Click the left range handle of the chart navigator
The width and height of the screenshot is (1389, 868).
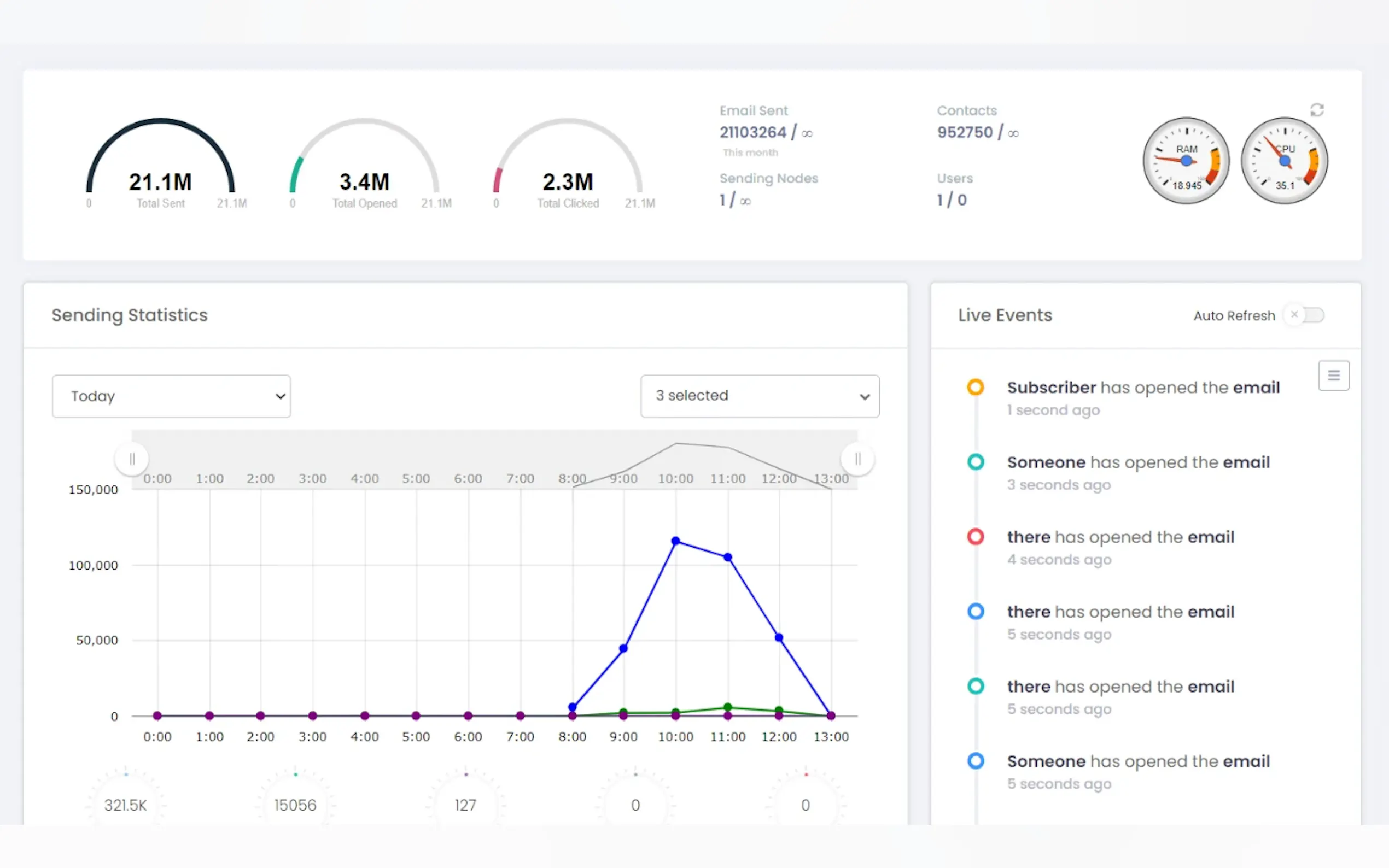pos(132,459)
